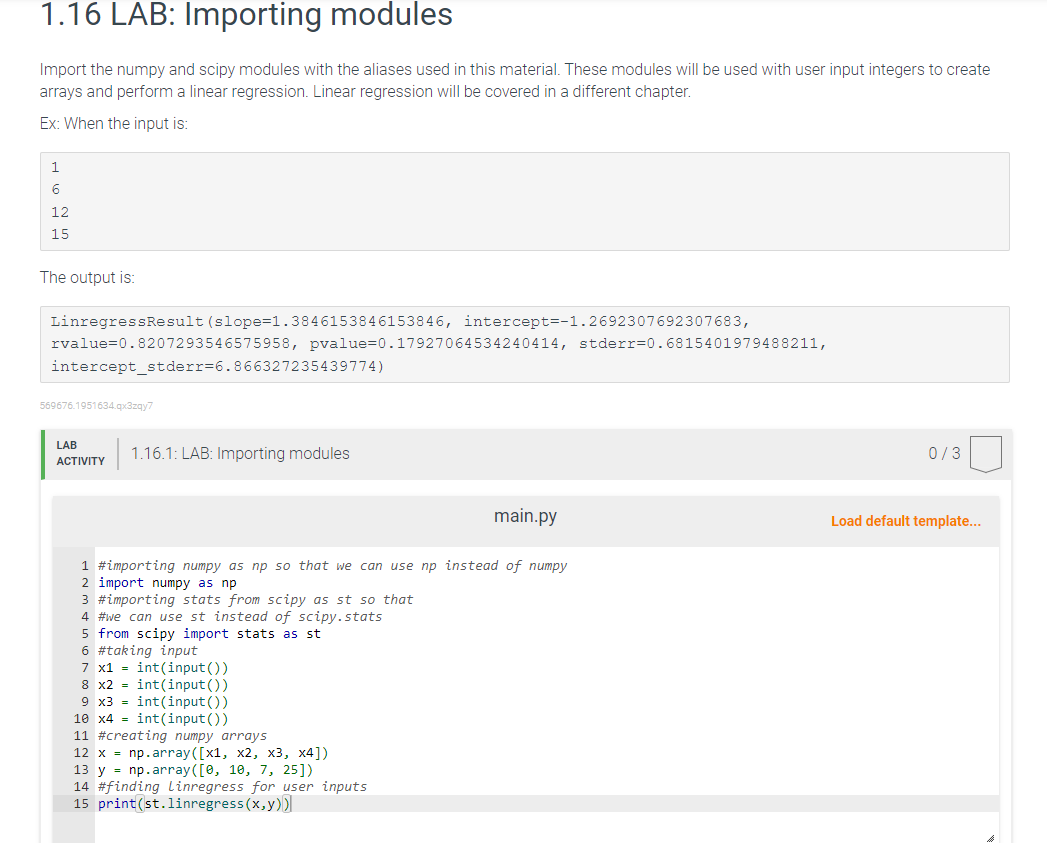Open the Load default template option
Screen dimensions: 1047x843
905,521
